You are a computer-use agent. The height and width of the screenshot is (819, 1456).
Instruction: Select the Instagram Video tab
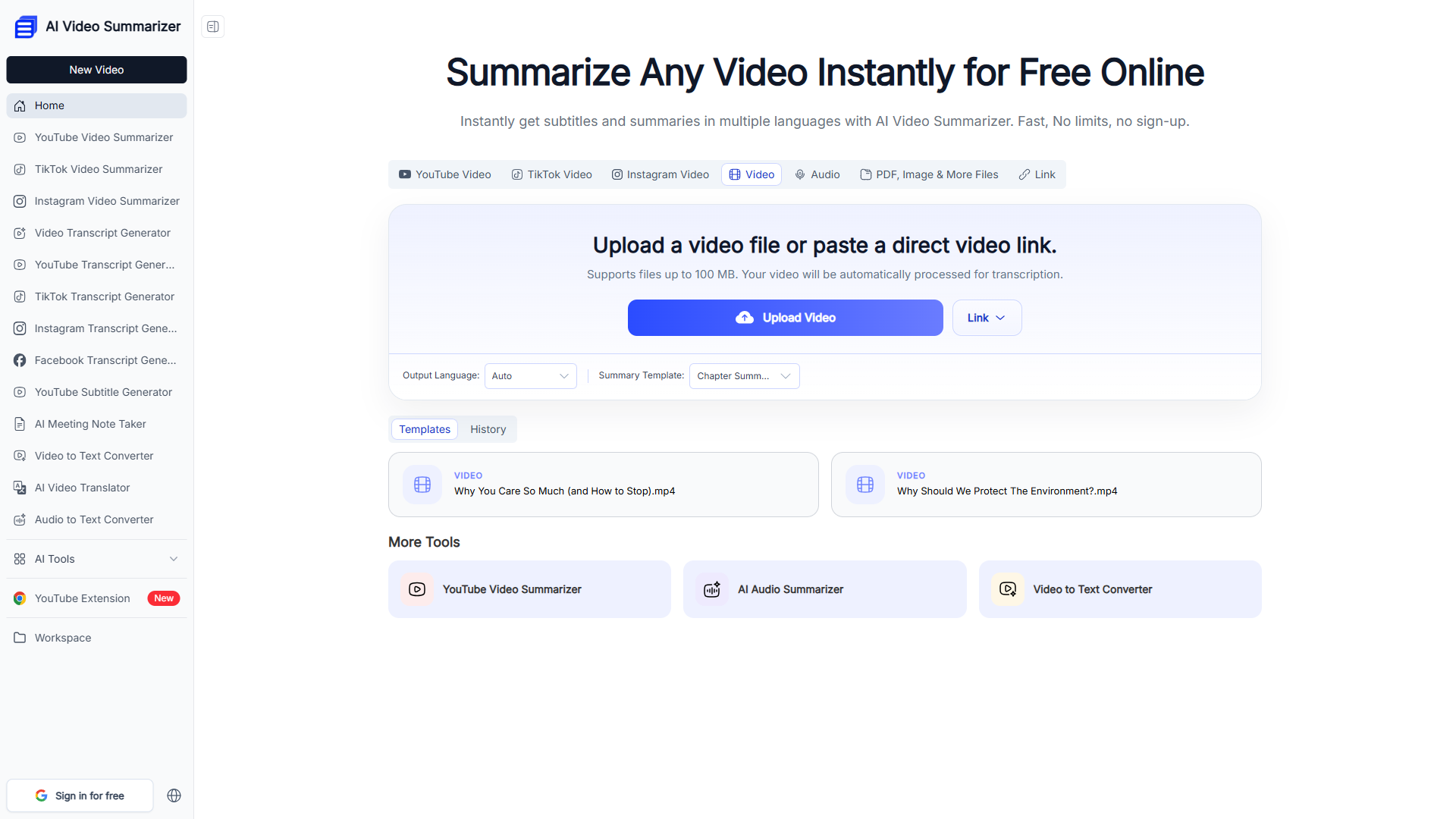coord(661,174)
